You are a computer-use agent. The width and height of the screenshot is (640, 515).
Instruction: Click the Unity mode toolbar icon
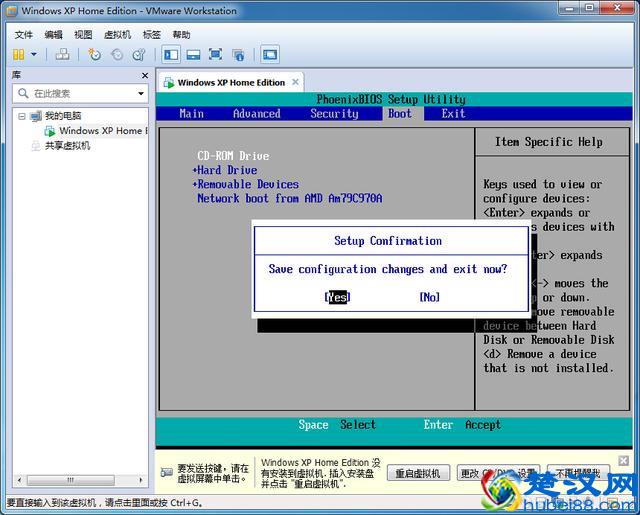click(x=238, y=54)
